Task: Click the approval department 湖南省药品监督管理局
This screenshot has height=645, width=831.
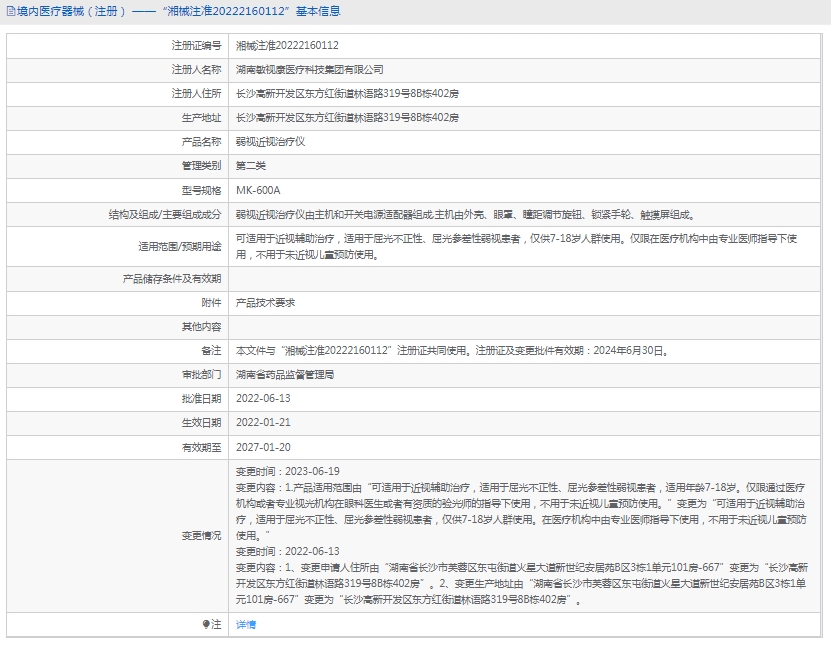Action: tap(285, 374)
